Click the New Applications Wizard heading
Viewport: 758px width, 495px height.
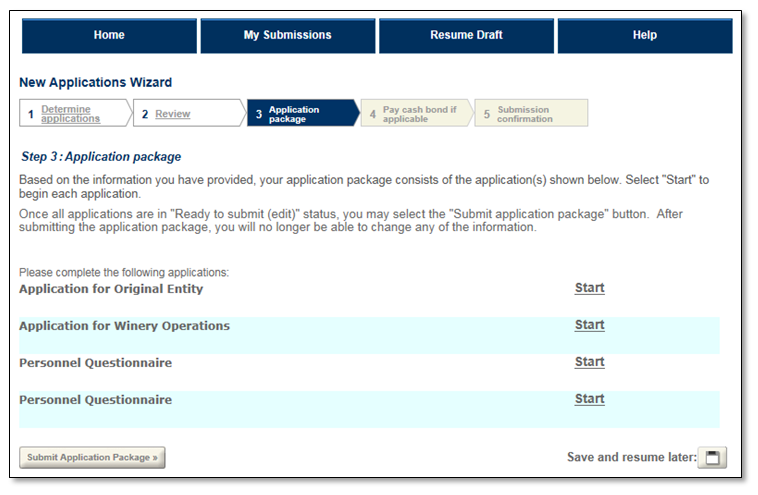(x=95, y=83)
